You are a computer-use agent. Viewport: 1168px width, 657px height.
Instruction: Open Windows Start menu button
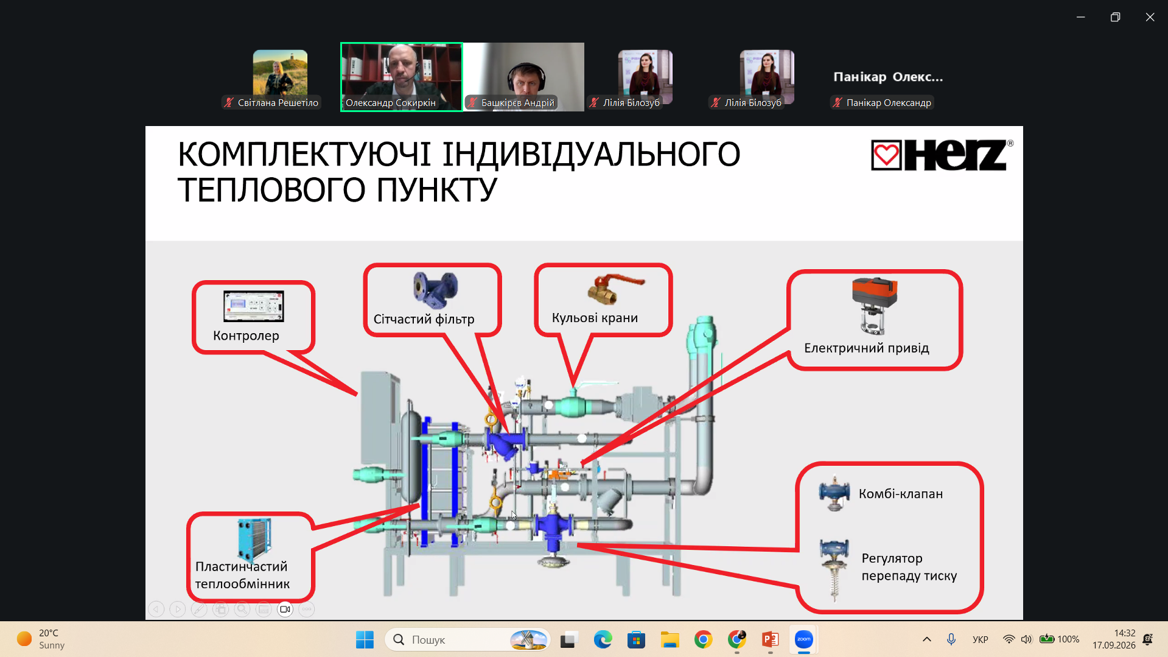coord(365,639)
